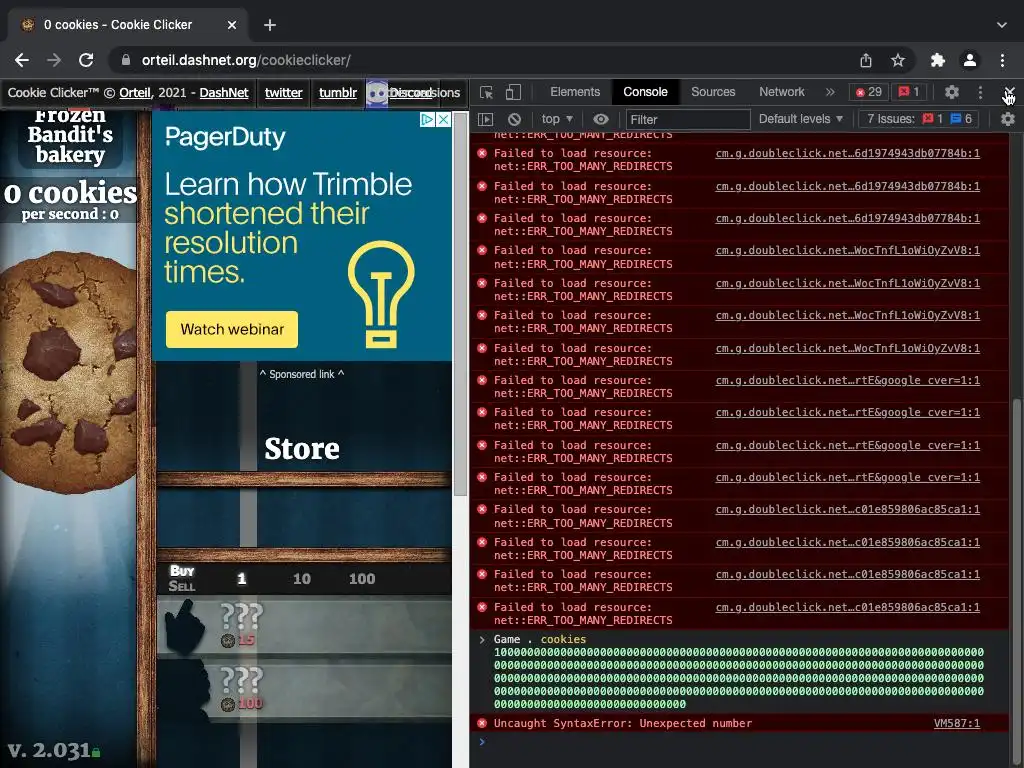Click the Uncaught SyntaxError error icon
The width and height of the screenshot is (1024, 768).
pyautogui.click(x=482, y=724)
